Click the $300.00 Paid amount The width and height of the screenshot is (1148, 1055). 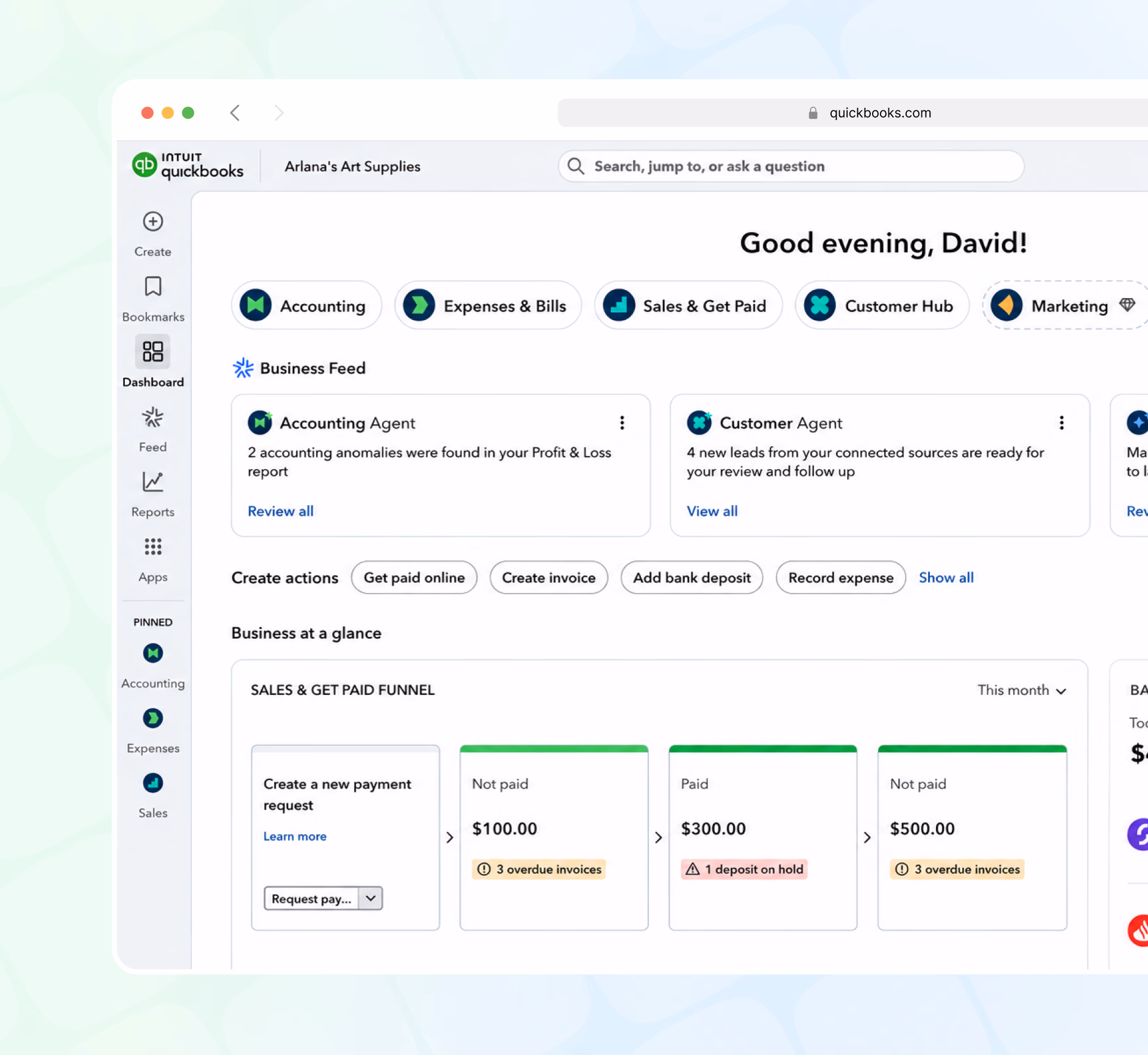click(714, 829)
